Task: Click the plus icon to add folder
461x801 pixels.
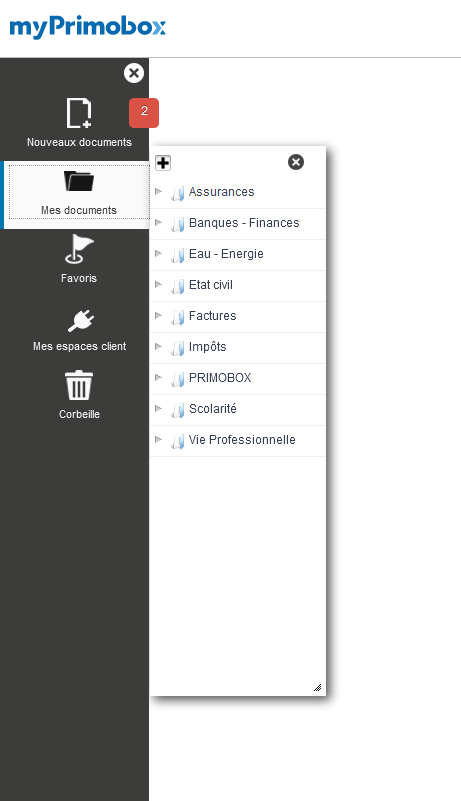Action: [163, 163]
